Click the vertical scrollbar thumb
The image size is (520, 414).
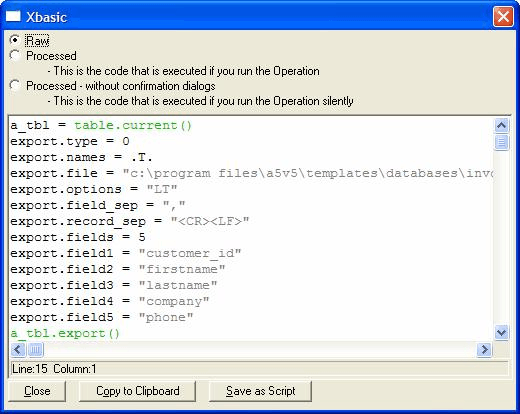[502, 142]
